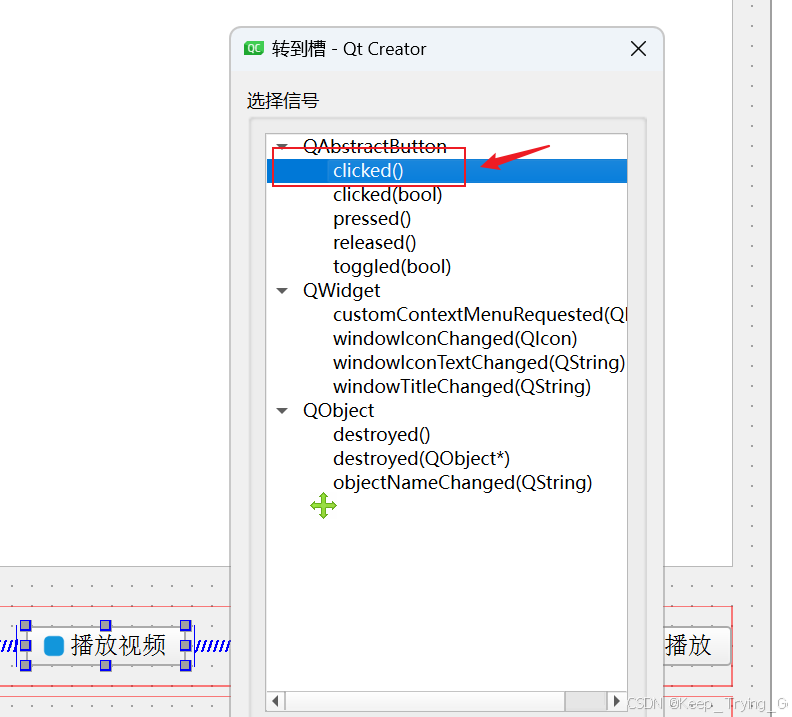Choose the pressed() signal
792x717 pixels.
pyautogui.click(x=372, y=219)
